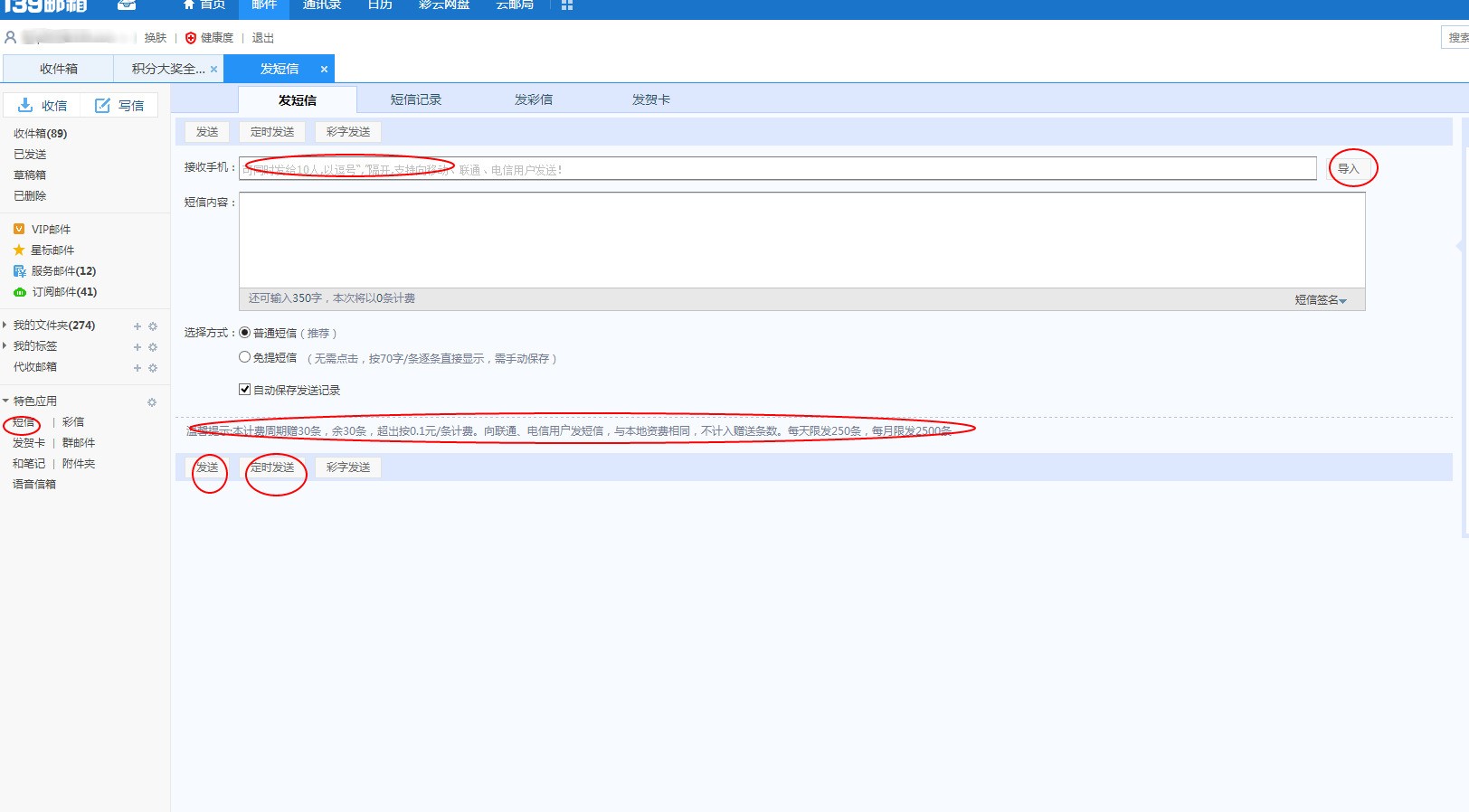Click top 定时发送 button

point(272,132)
